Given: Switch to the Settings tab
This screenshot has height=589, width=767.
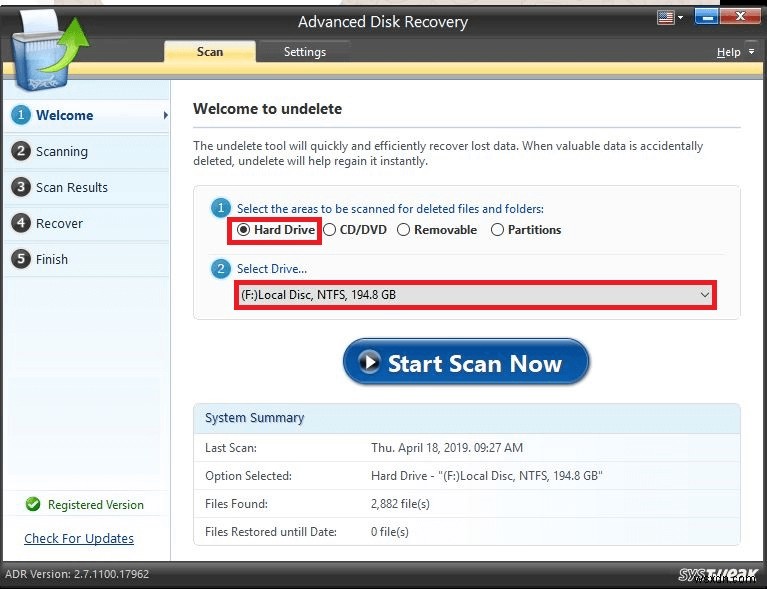Looking at the screenshot, I should pos(305,52).
